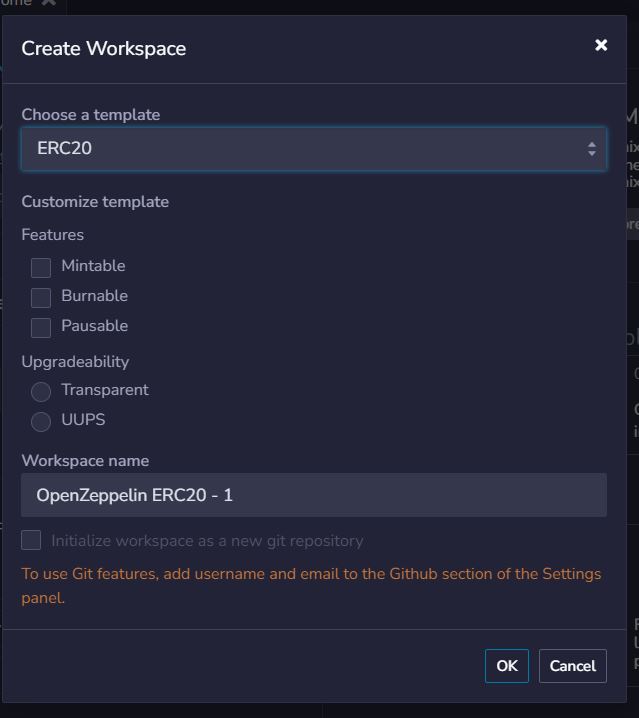
Task: Toggle Initialize workspace as git repository checkbox
Action: (32, 540)
